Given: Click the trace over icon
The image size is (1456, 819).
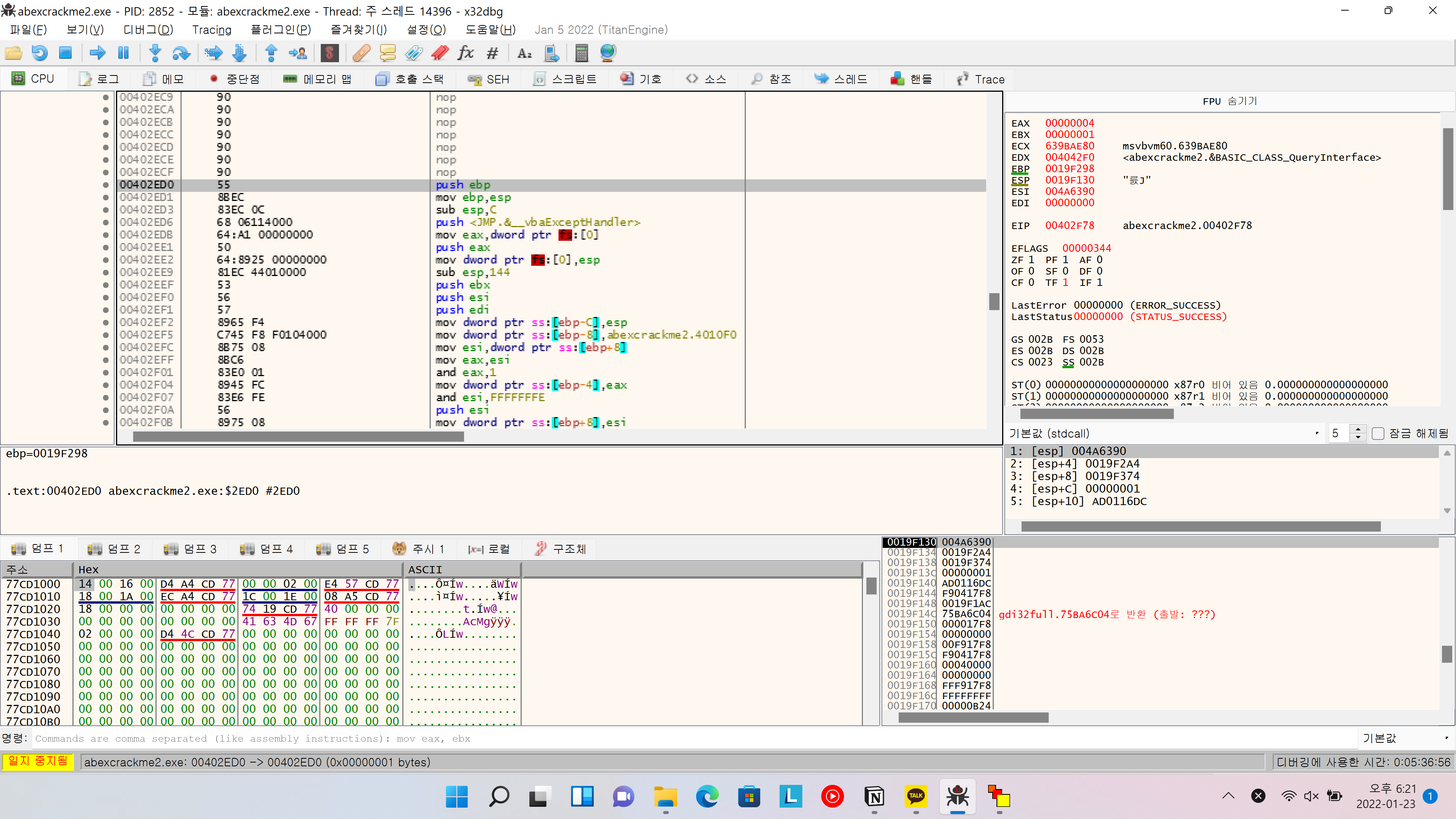Looking at the screenshot, I should click(x=240, y=53).
